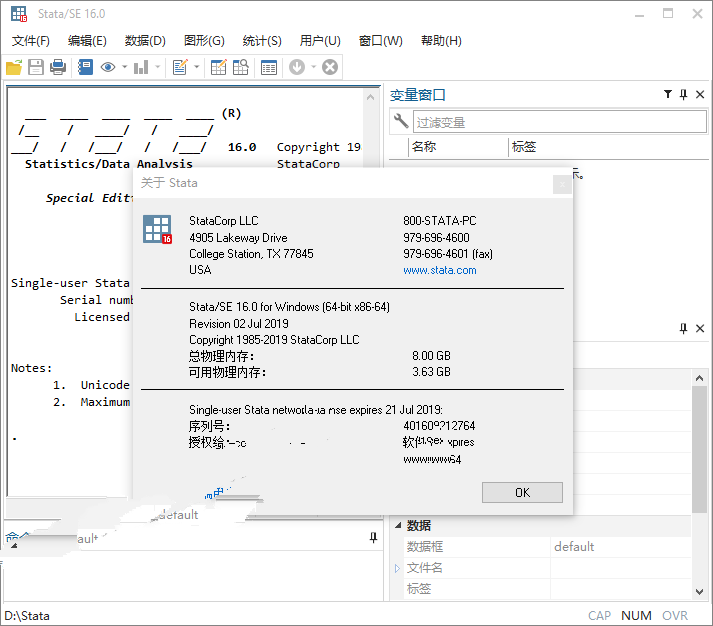The width and height of the screenshot is (713, 626).
Task: Select the 标签 row in properties panel
Action: pos(547,589)
